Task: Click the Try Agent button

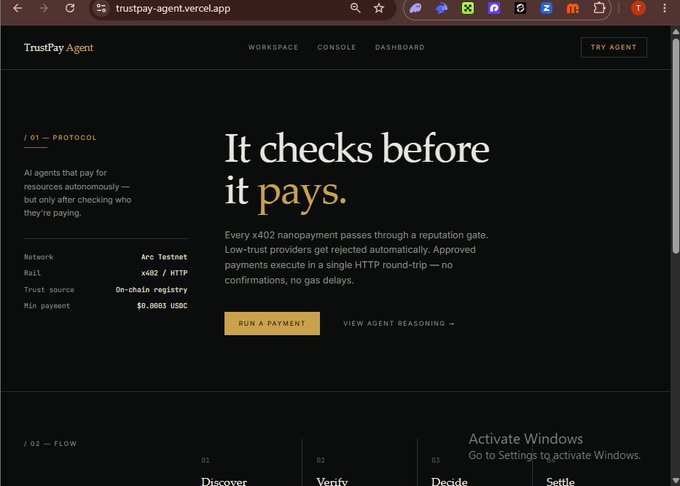Action: pos(614,47)
